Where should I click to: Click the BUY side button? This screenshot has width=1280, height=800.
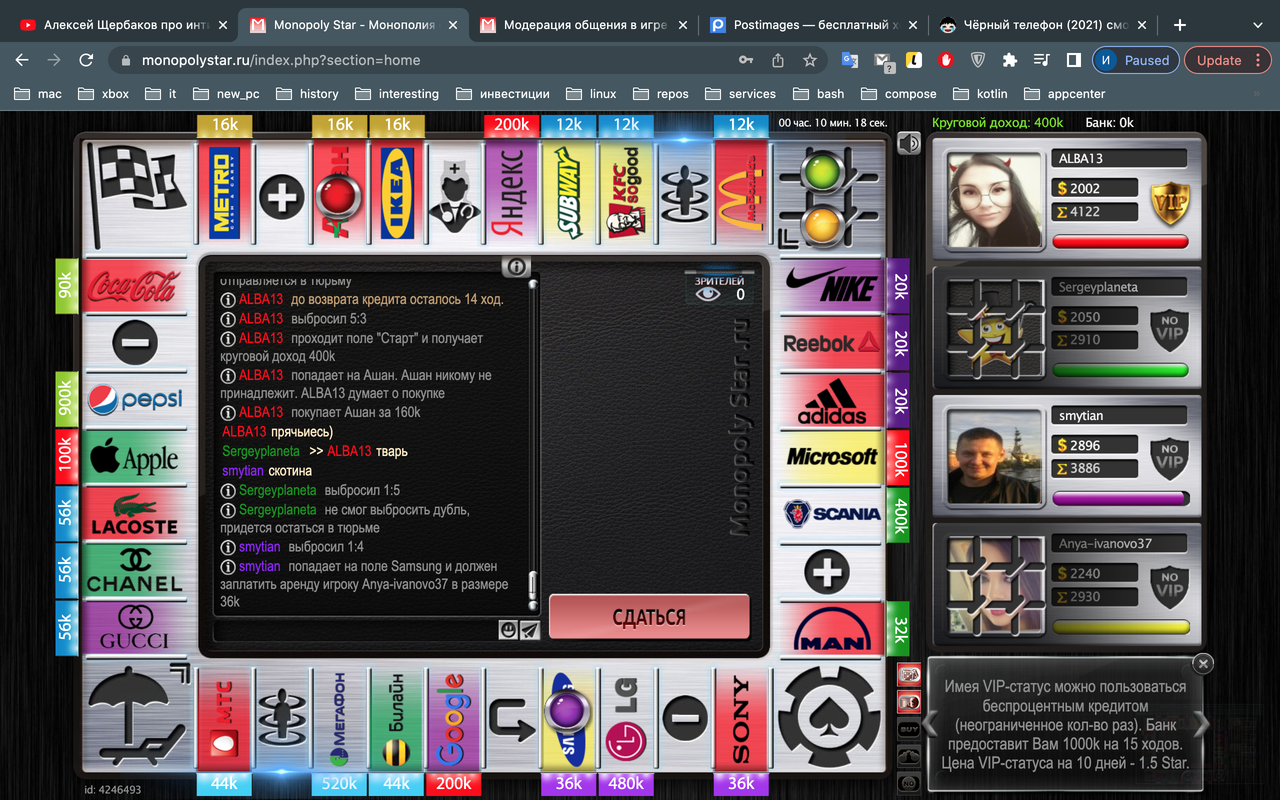[909, 730]
